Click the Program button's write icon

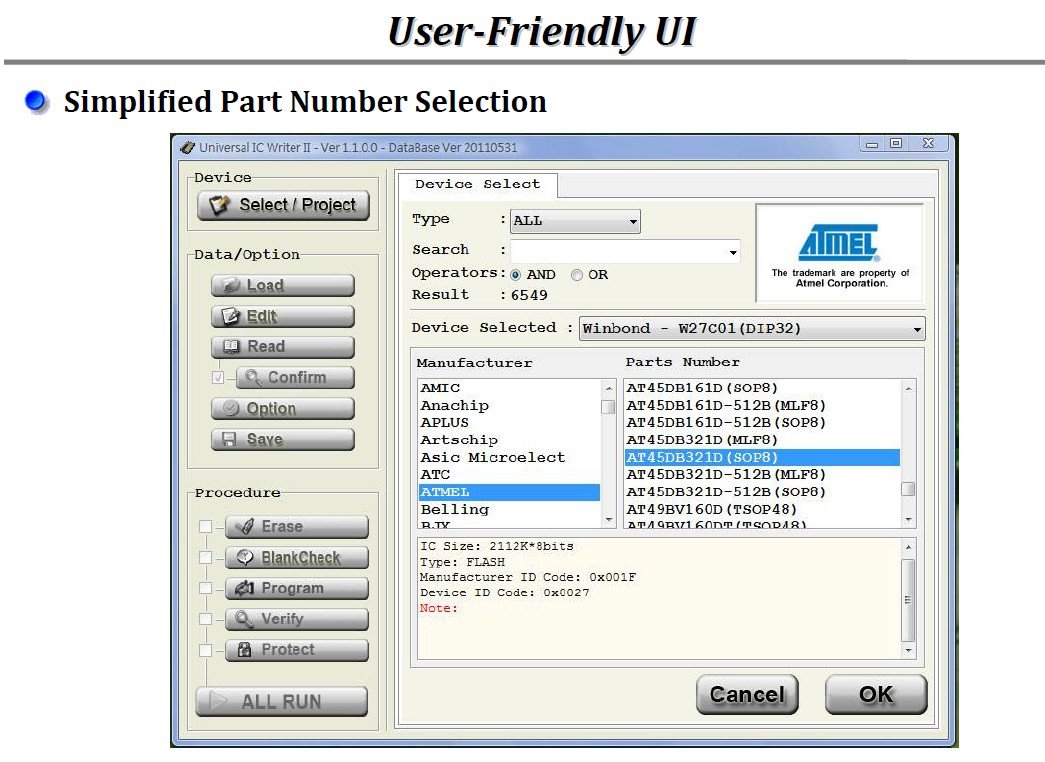245,587
